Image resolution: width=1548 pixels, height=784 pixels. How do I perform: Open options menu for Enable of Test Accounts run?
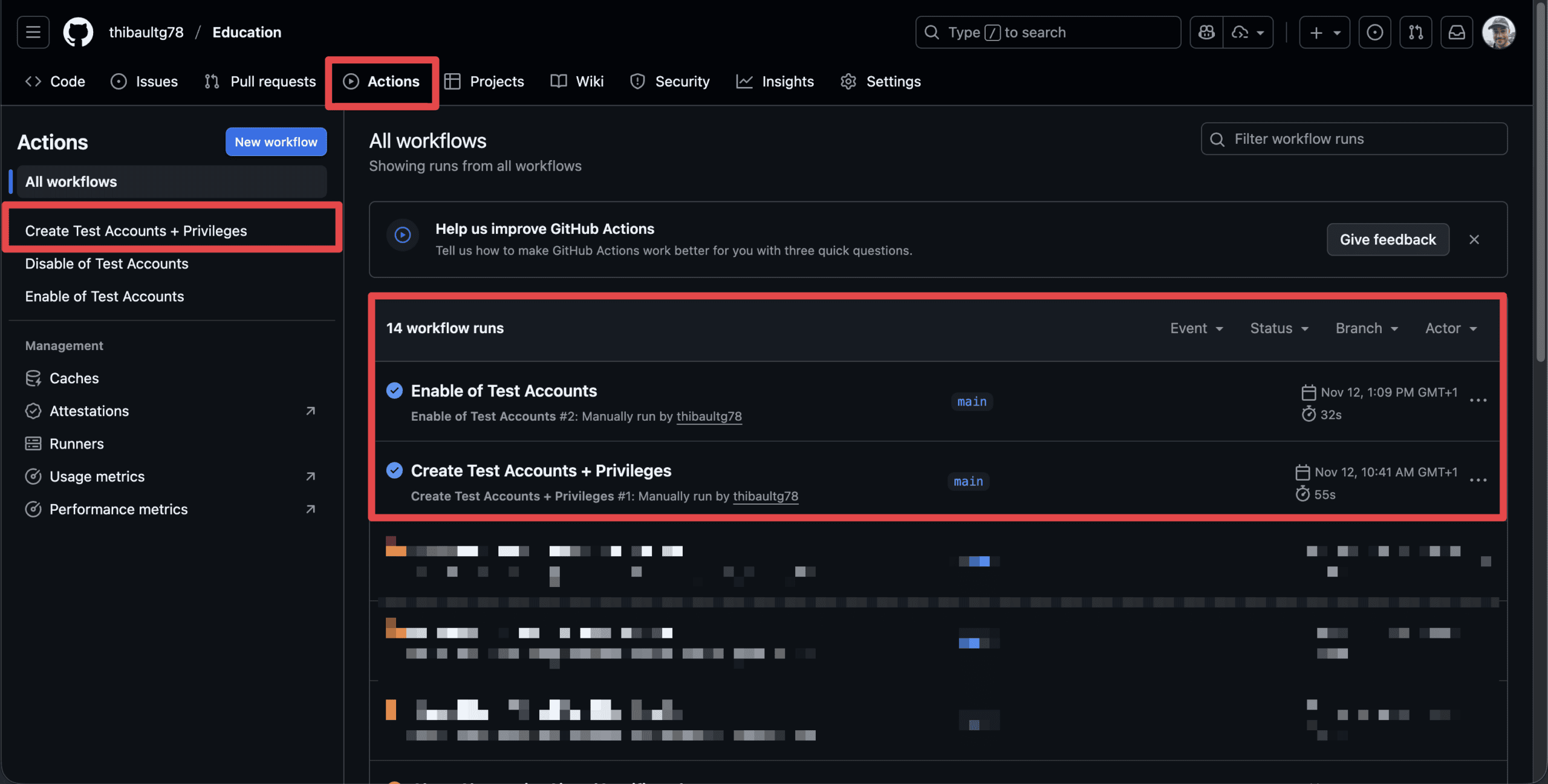(x=1478, y=401)
